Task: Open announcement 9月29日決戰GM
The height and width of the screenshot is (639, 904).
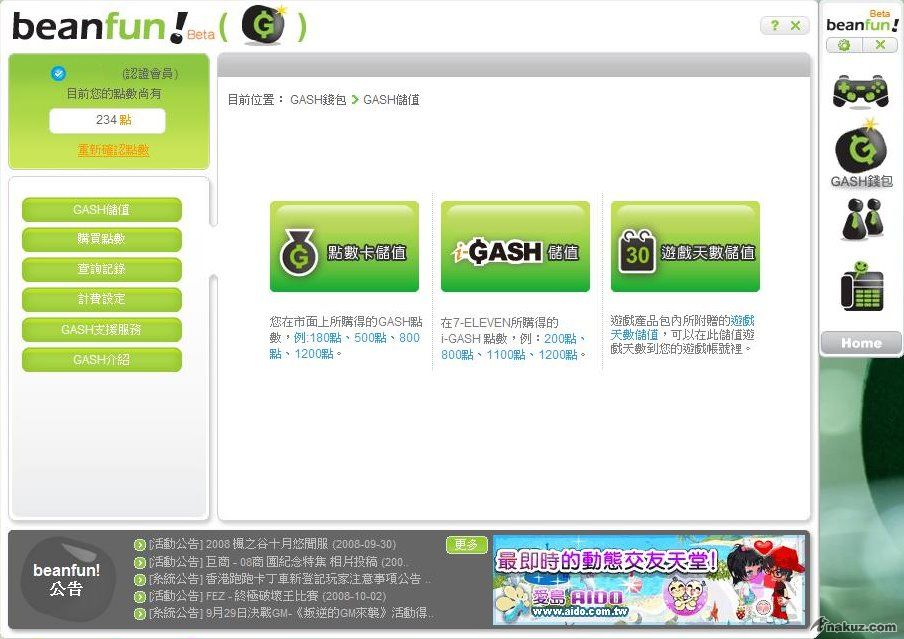Action: tap(291, 613)
